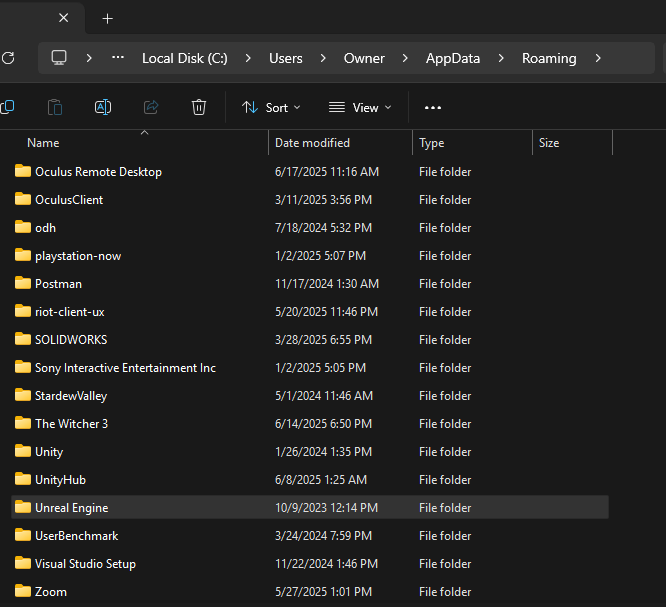666x607 pixels.
Task: Click the Share toolbar icon
Action: coord(151,107)
